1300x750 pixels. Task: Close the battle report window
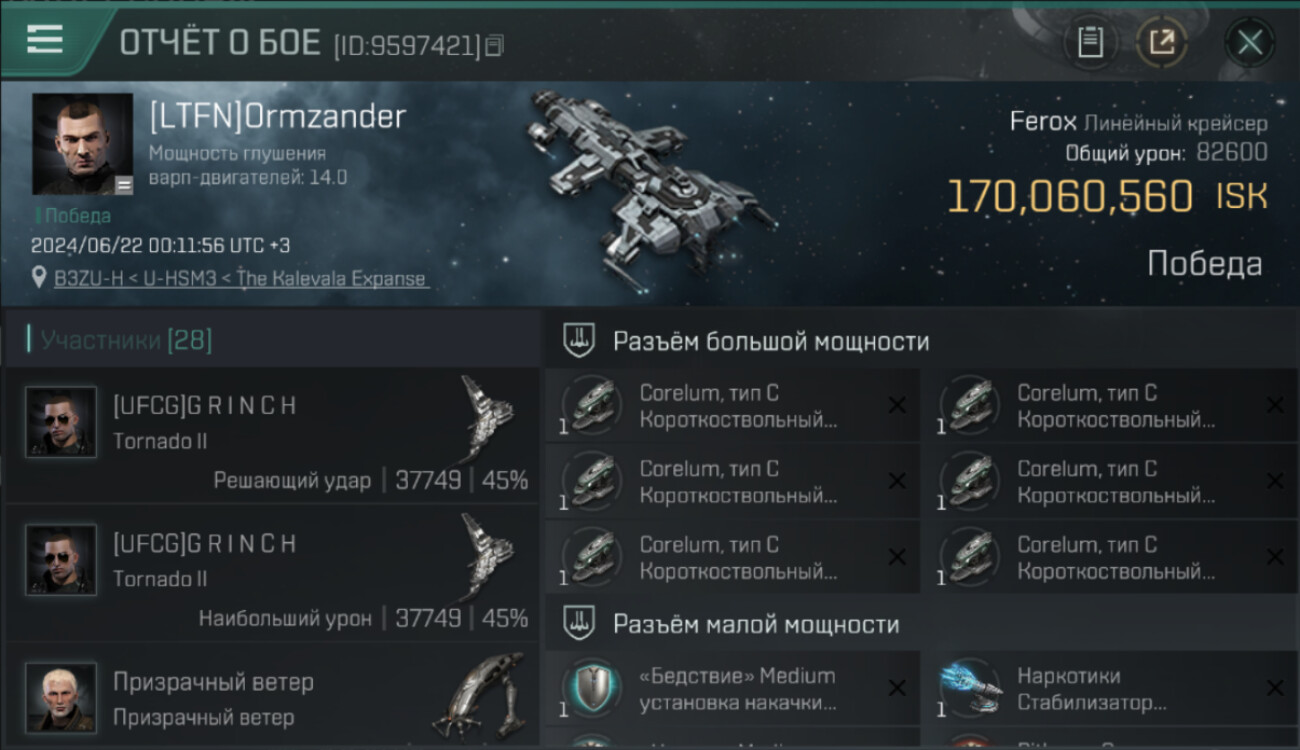1249,42
